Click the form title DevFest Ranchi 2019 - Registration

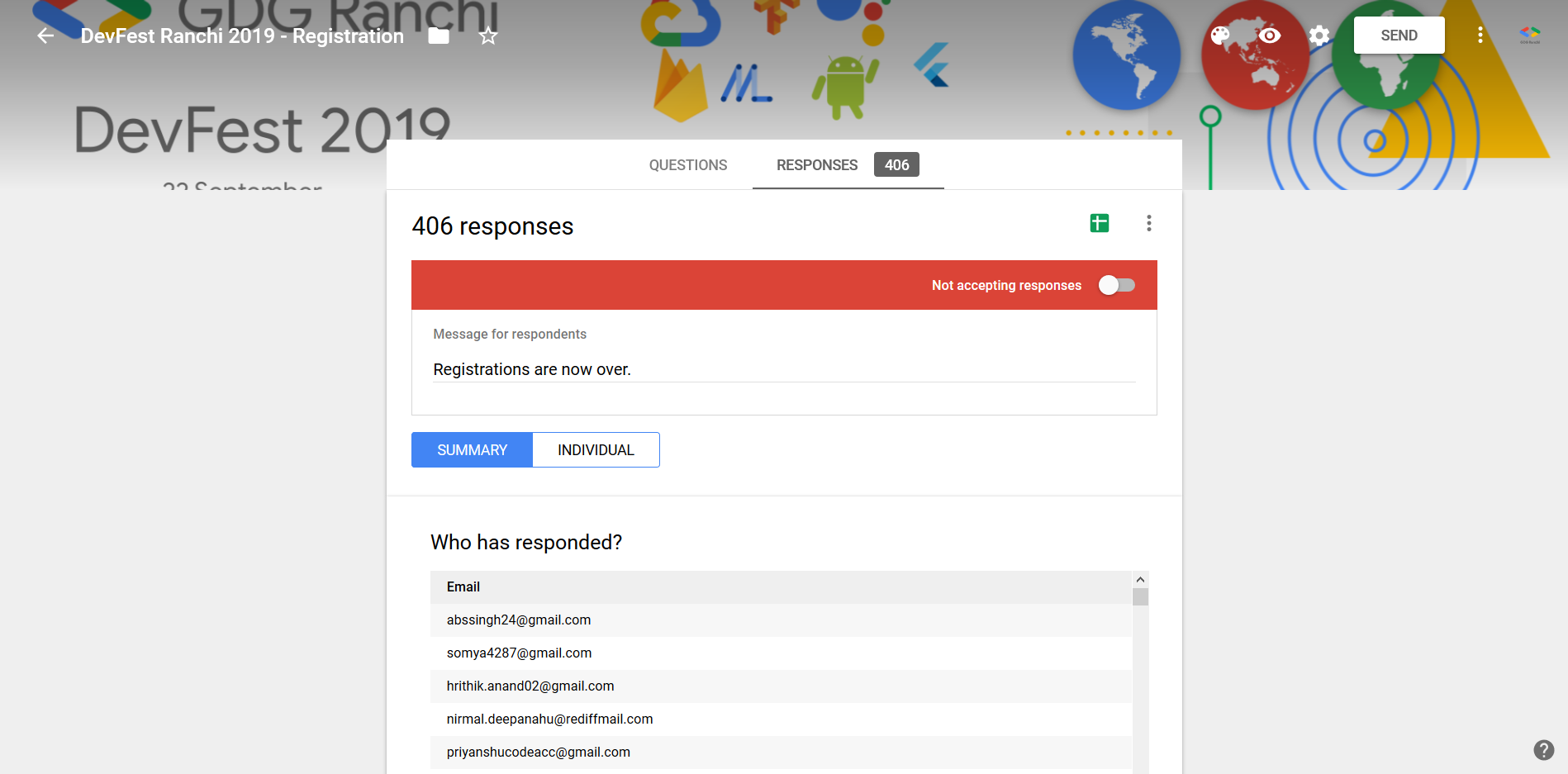coord(242,36)
